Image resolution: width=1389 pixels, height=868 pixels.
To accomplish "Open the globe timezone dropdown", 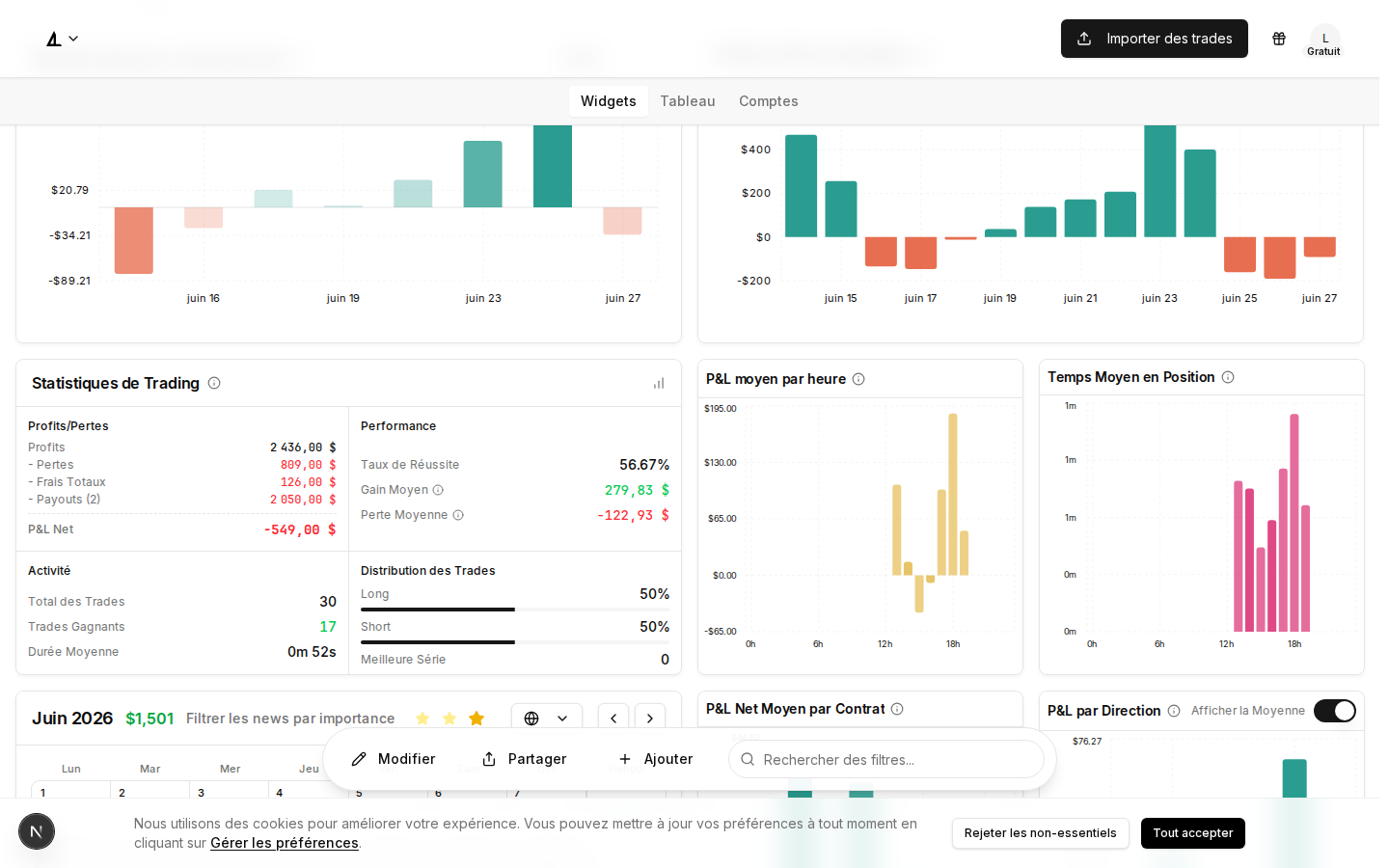I will tap(547, 719).
